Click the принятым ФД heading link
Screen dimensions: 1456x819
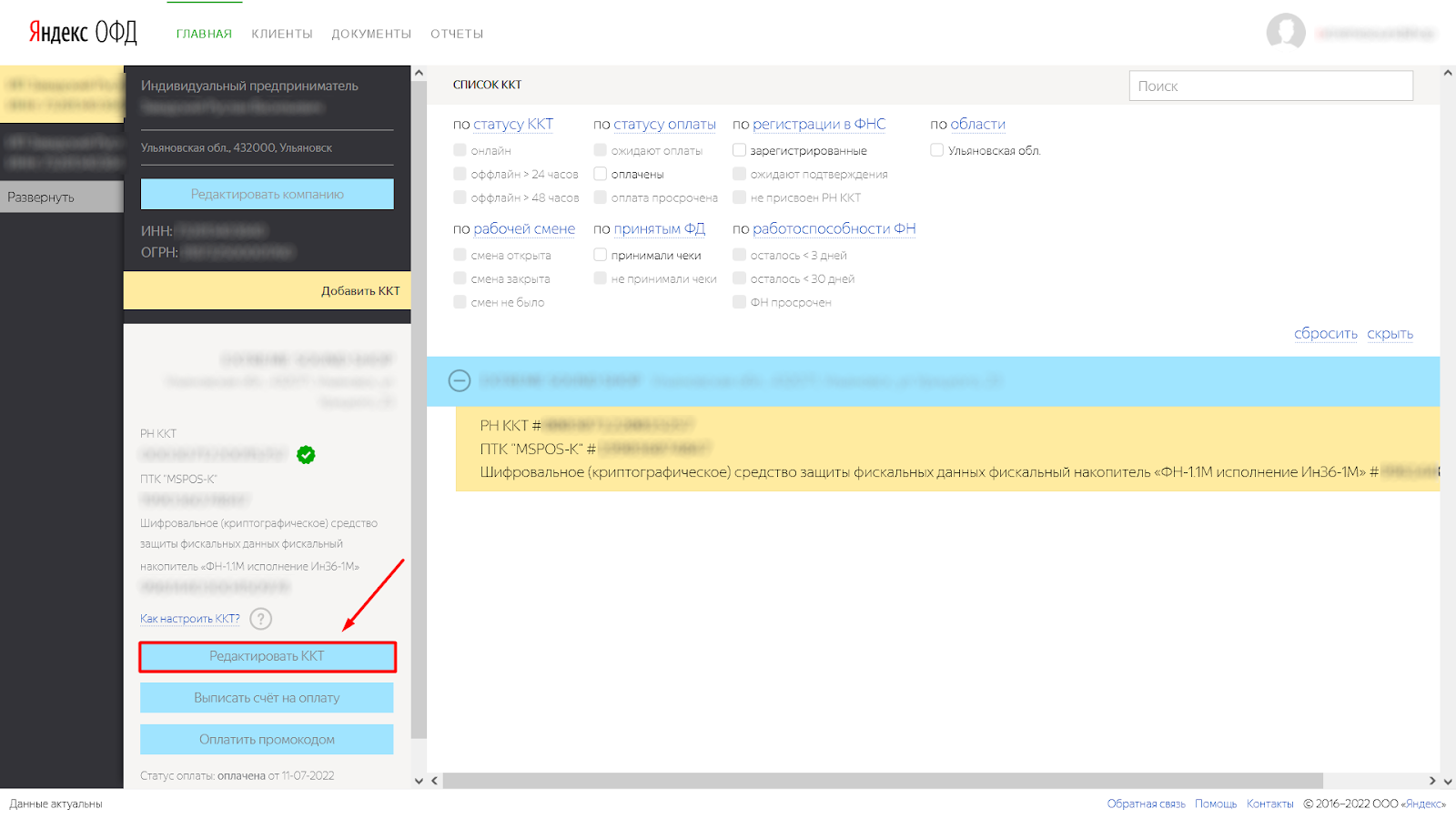tap(660, 229)
